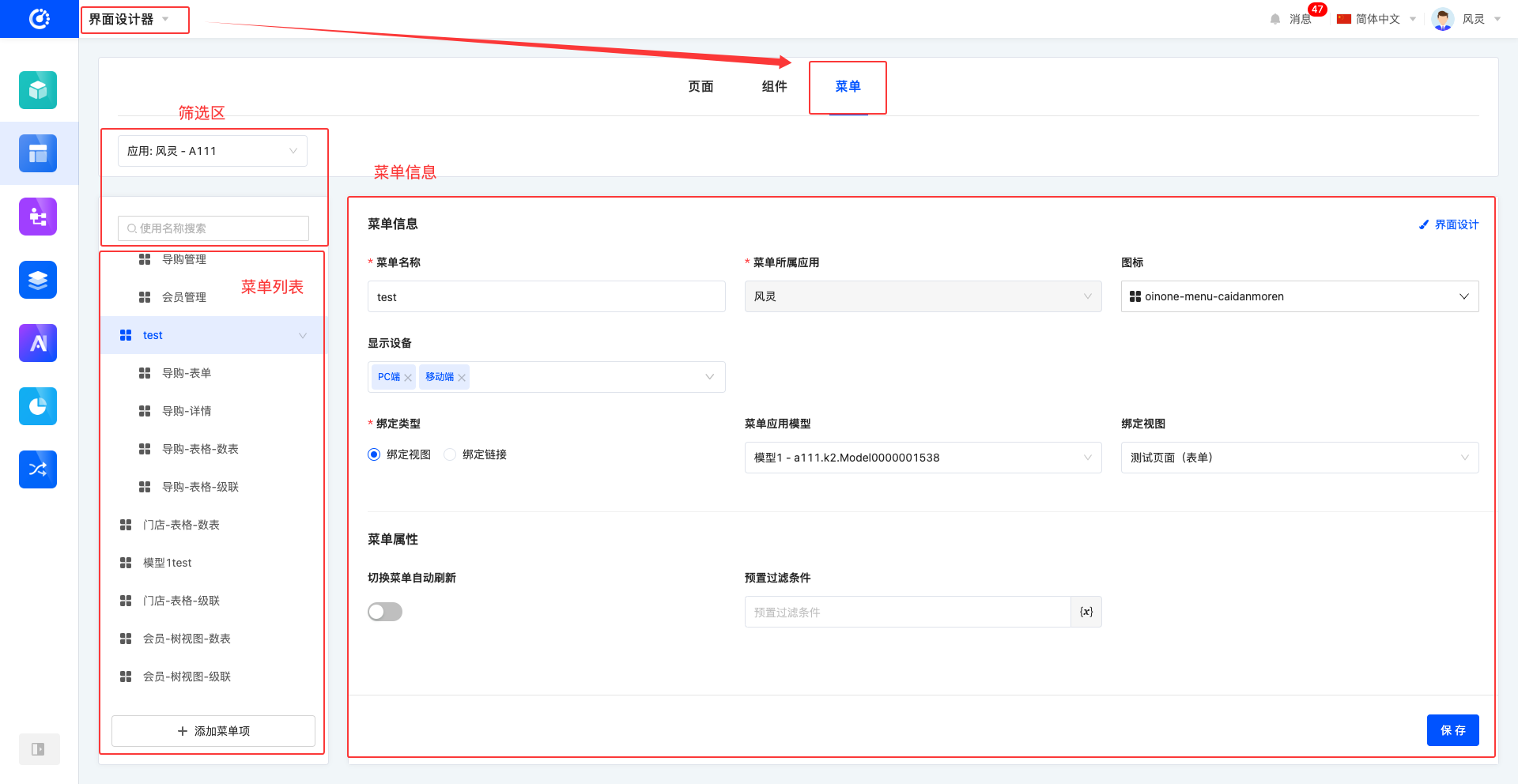Open the pie chart sidebar icon
1518x784 pixels.
38,406
